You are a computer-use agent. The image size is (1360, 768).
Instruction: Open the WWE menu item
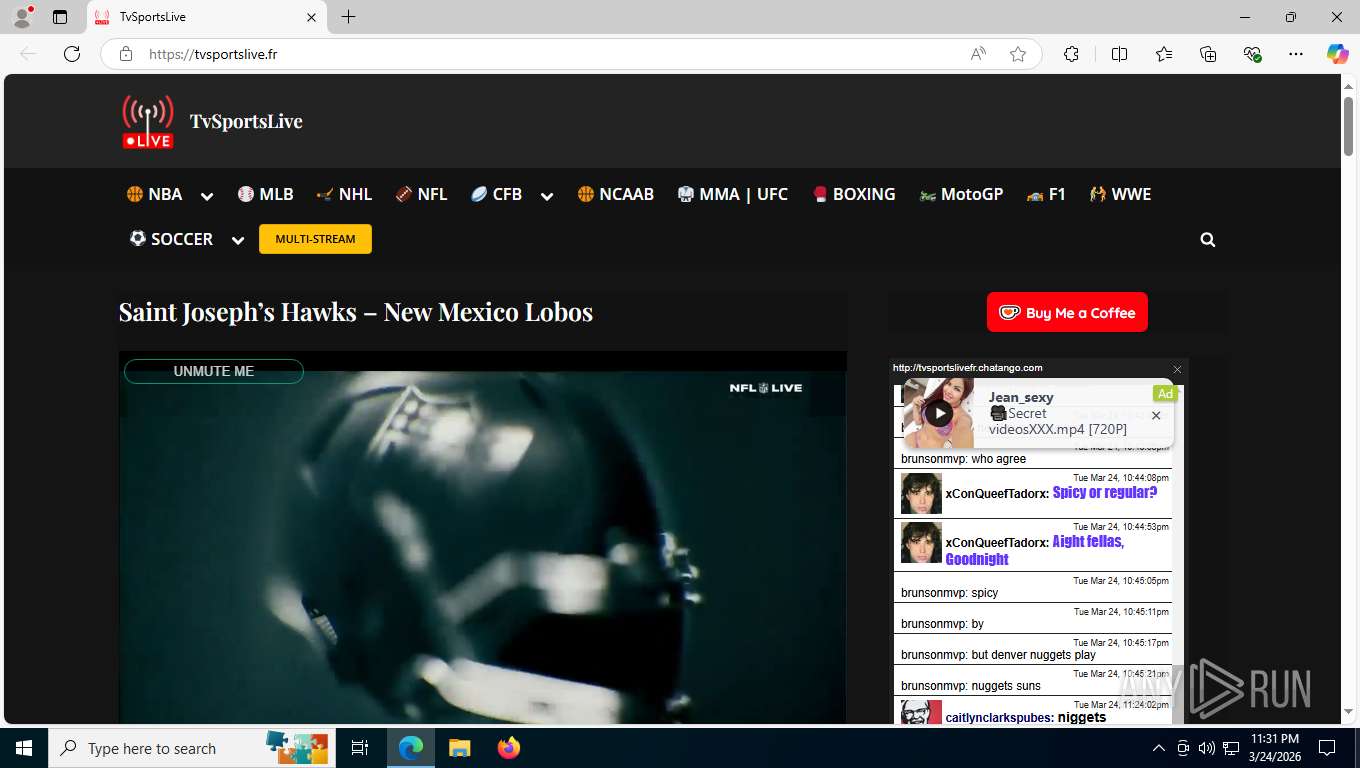(1121, 194)
